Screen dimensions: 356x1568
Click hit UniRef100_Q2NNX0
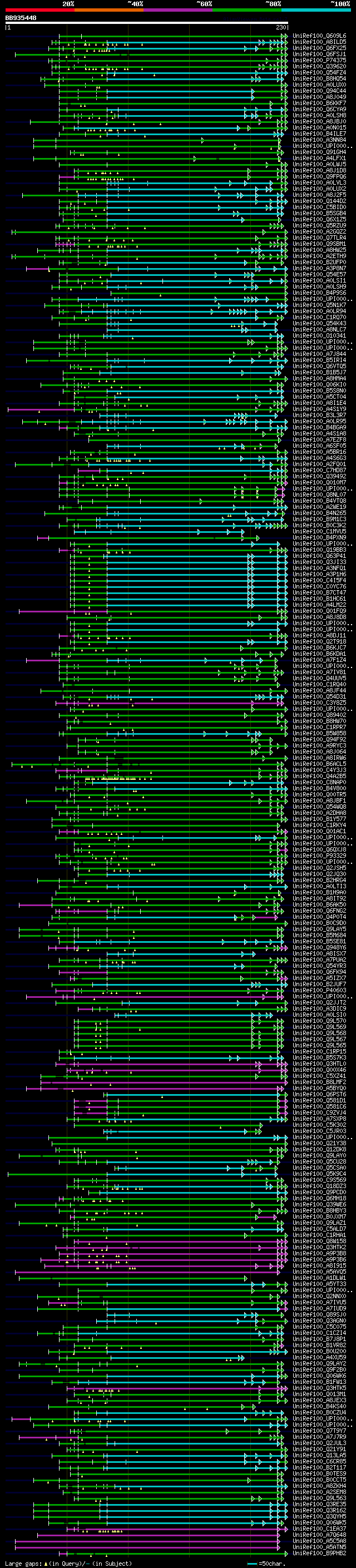319,1296
